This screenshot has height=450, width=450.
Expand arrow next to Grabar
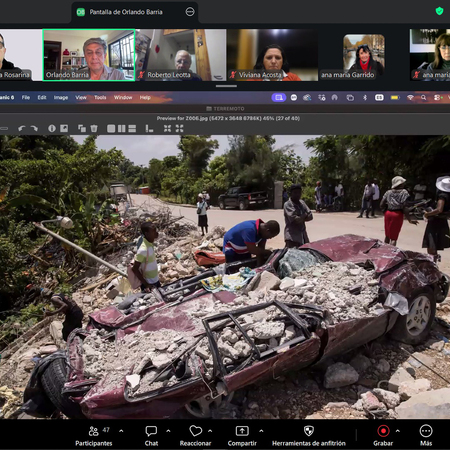tap(398, 431)
